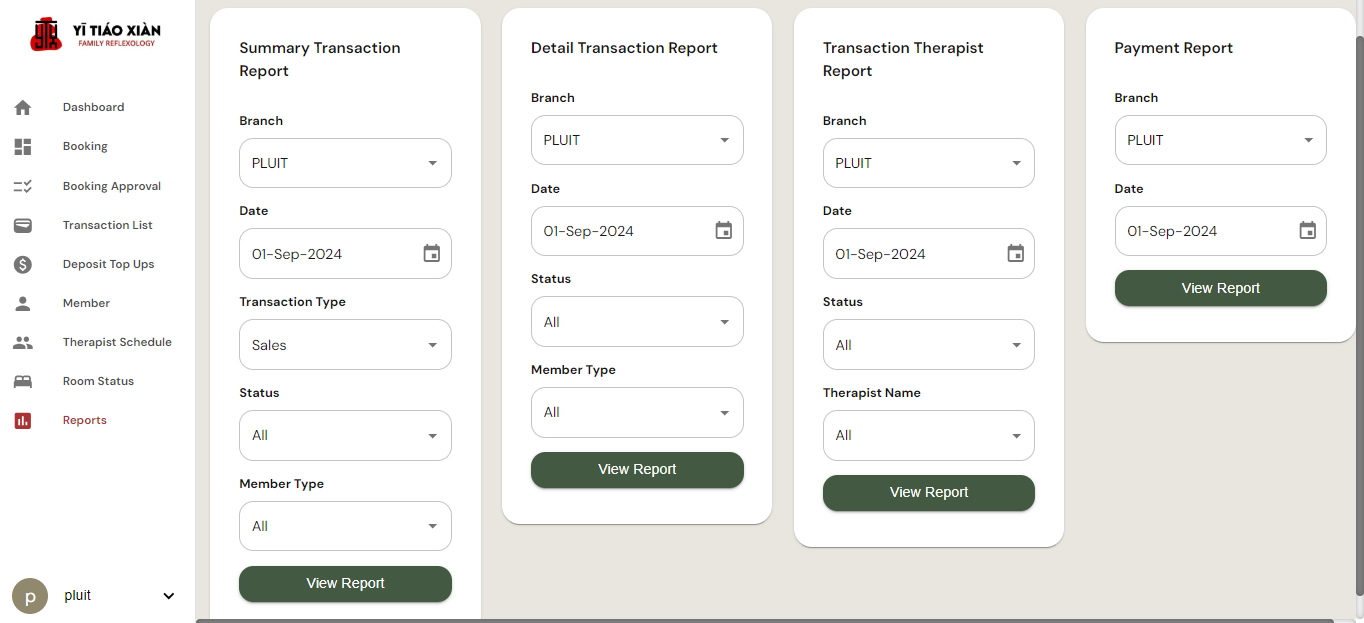This screenshot has height=623, width=1364.
Task: Open calendar picker in Summary Transaction Report
Action: tap(432, 254)
